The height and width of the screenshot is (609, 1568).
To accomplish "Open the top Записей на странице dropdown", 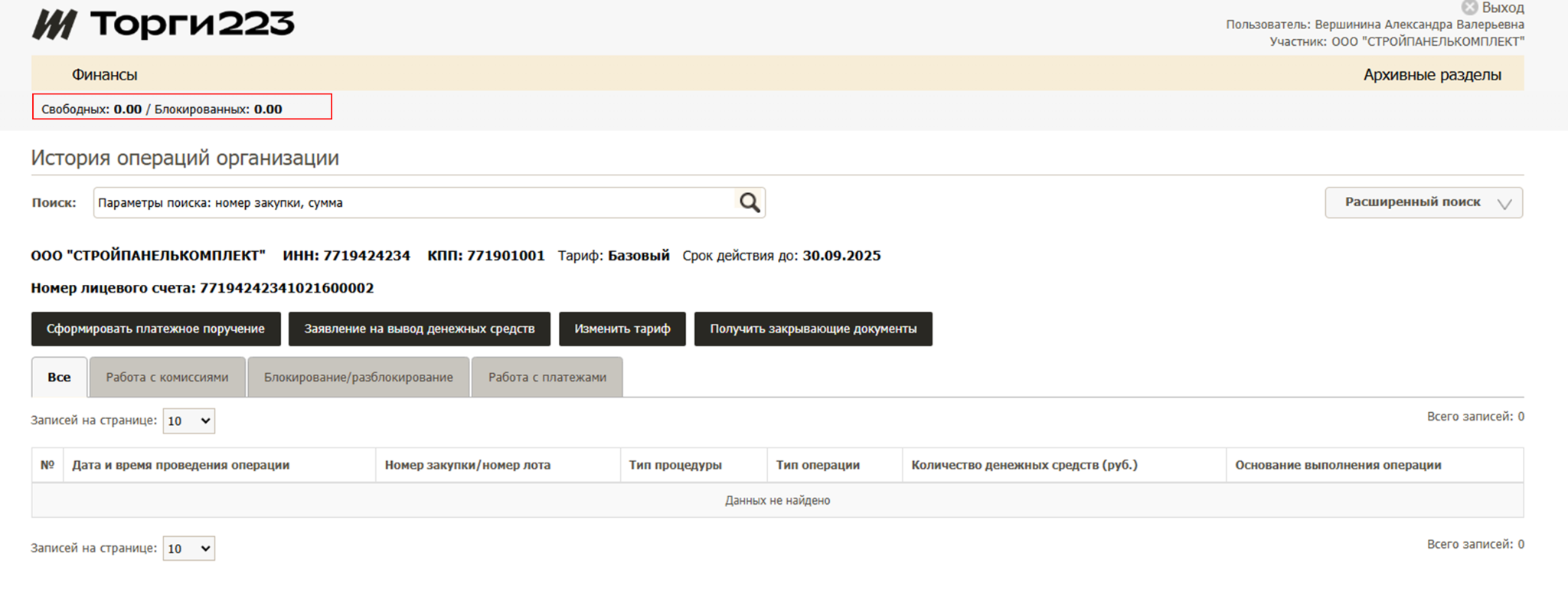I will click(188, 421).
